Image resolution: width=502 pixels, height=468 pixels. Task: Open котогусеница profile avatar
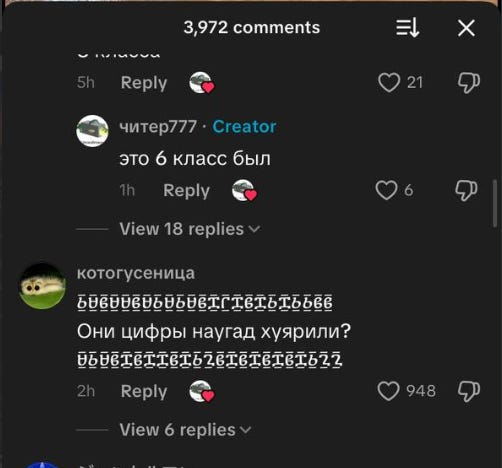(x=42, y=286)
